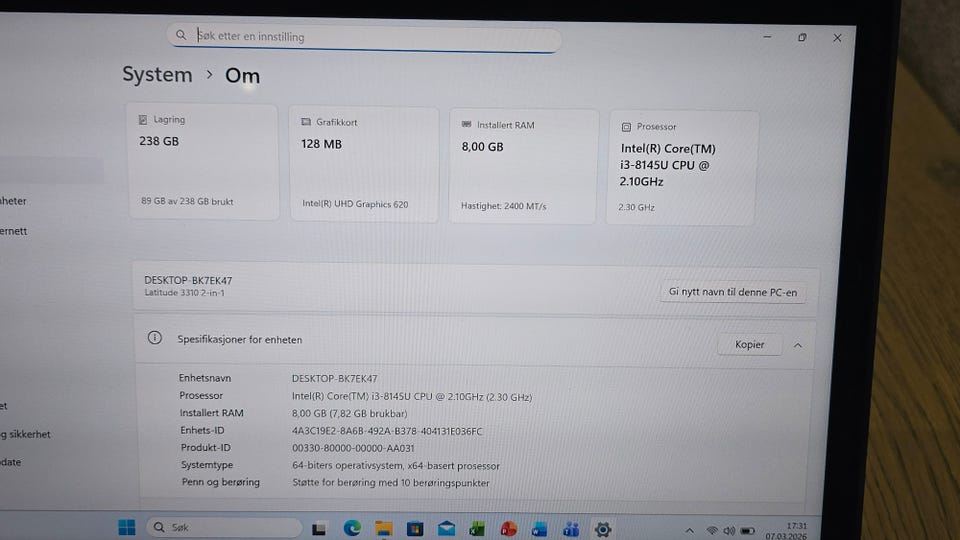960x540 pixels.
Task: Click the Settings gear taskbar icon
Action: tap(603, 530)
